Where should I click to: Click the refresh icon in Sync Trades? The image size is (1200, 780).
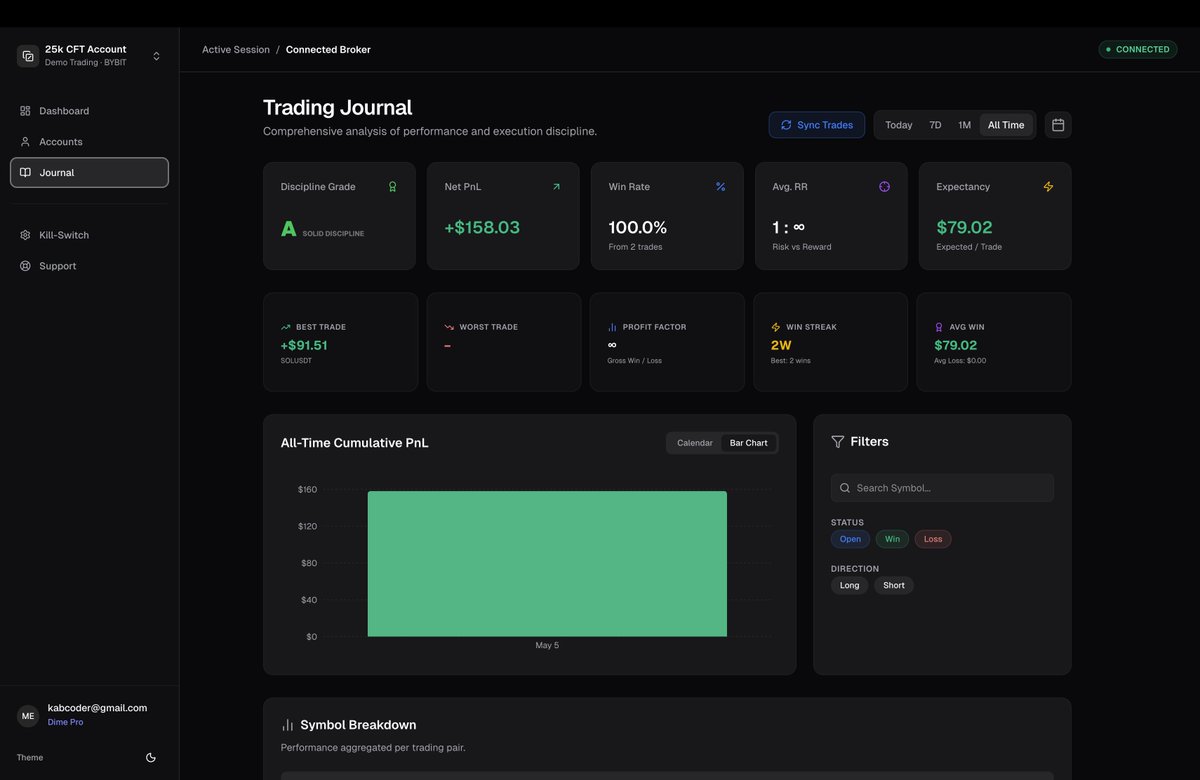[786, 125]
